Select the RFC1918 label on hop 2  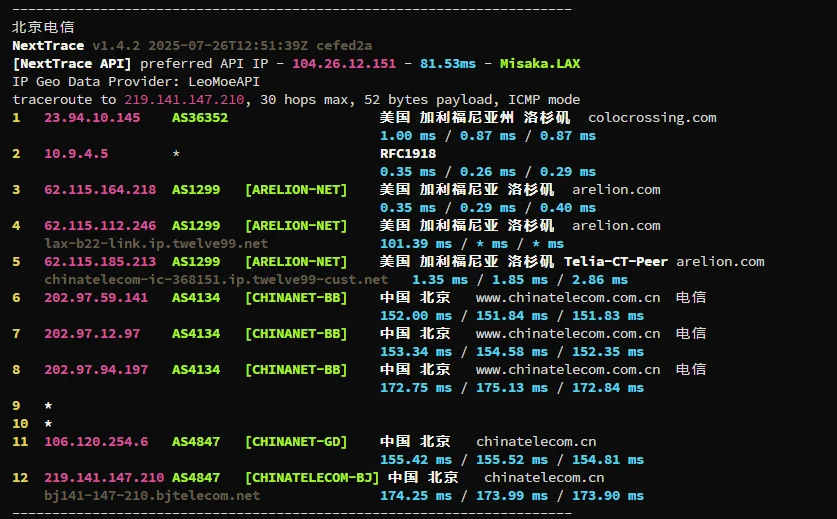point(408,154)
